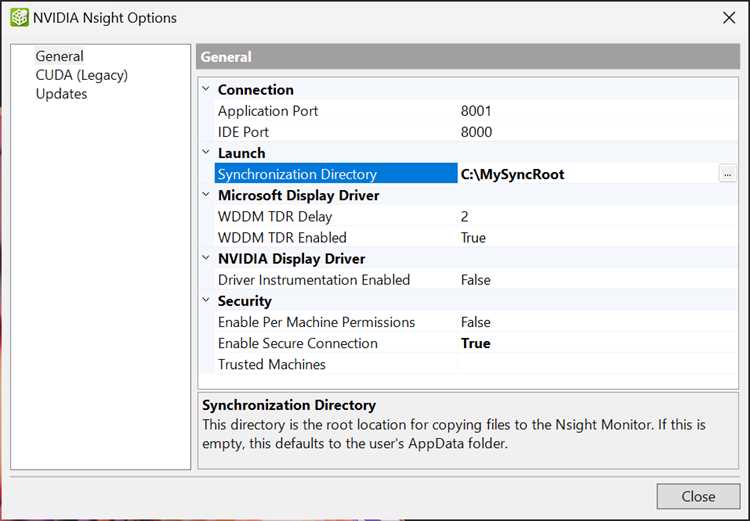Change Enable Per Machine Permissions value False

[597, 322]
